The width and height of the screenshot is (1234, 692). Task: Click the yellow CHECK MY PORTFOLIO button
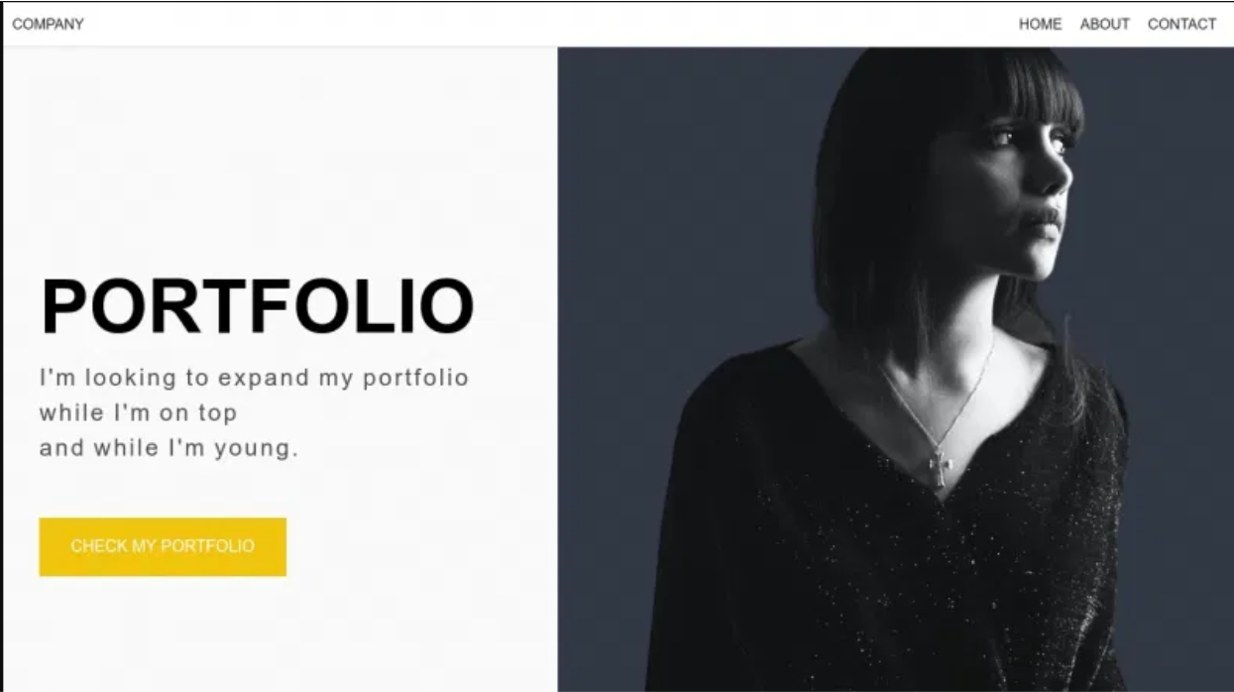pos(163,547)
